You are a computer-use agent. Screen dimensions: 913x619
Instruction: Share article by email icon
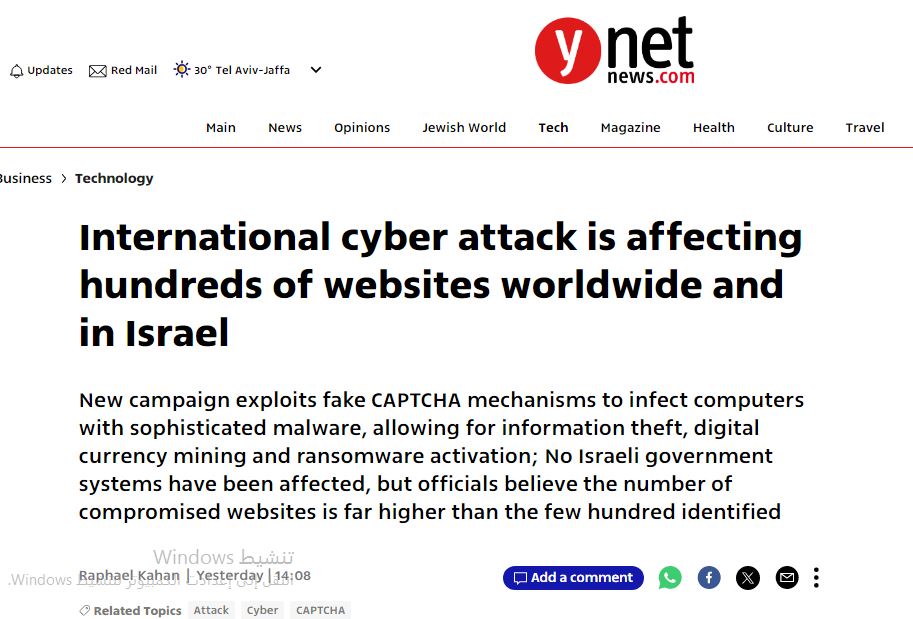[787, 578]
